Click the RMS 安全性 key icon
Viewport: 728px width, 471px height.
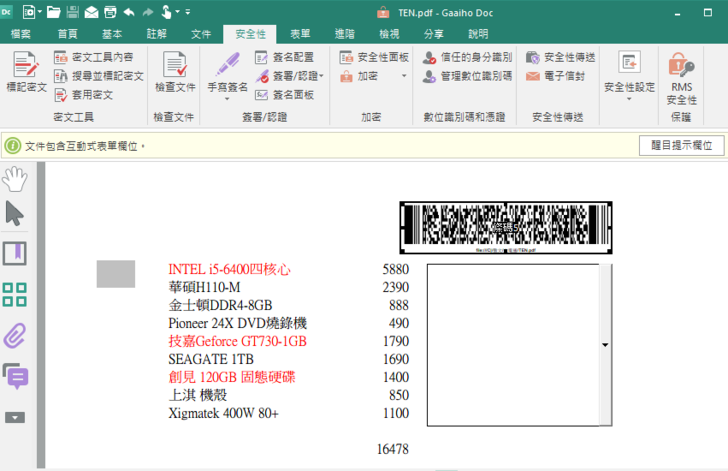[x=681, y=66]
